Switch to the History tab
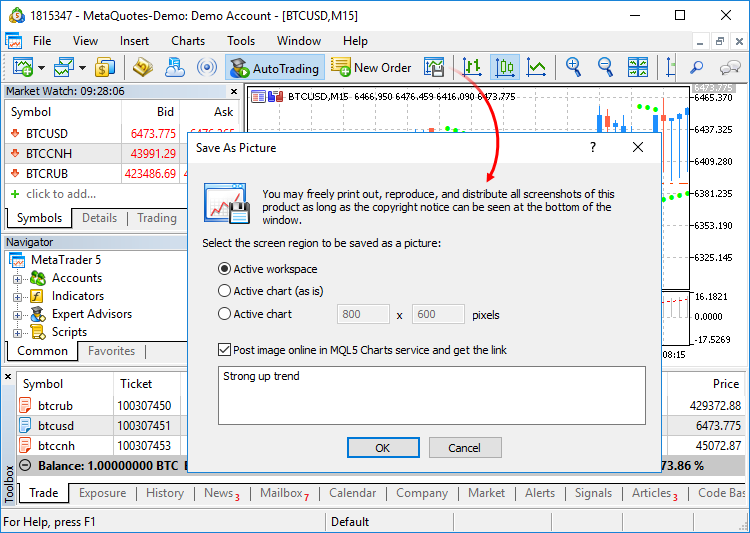Screen dimensions: 750x533 click(x=165, y=493)
